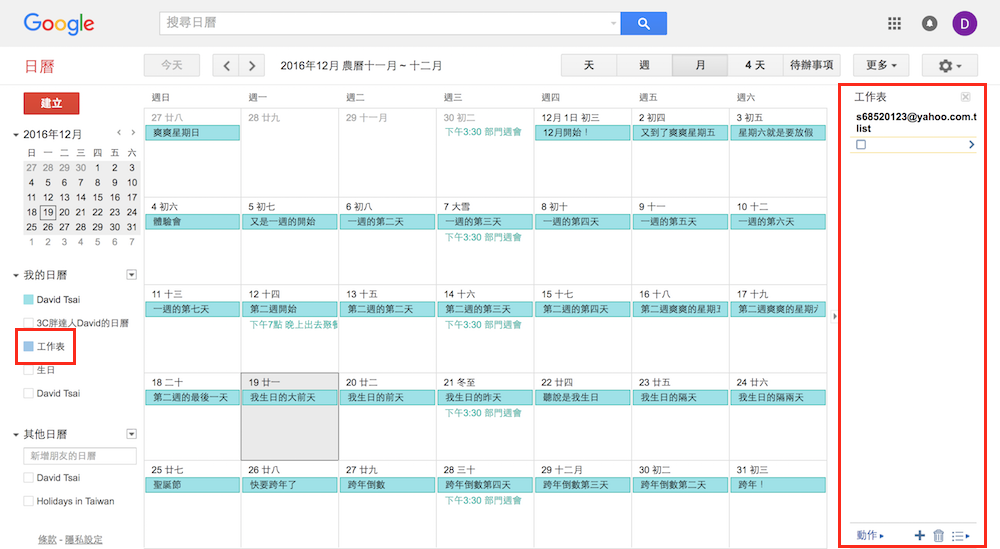The width and height of the screenshot is (1000, 549).
Task: Add a new task with plus icon
Action: point(919,536)
